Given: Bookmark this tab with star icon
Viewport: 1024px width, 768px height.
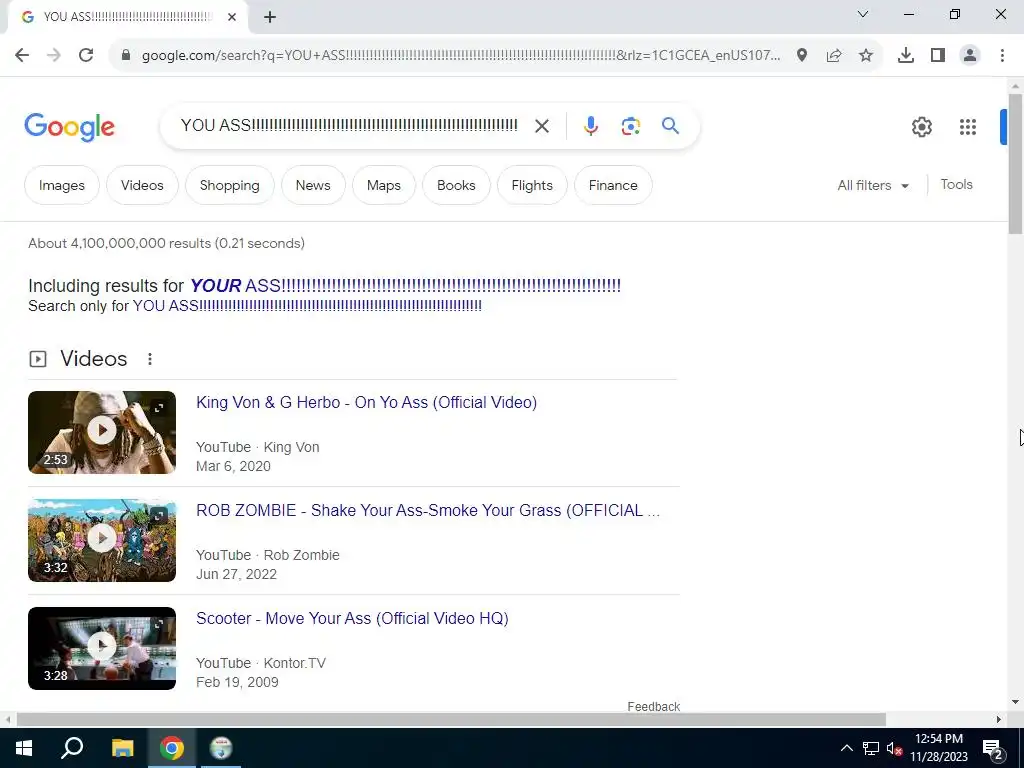Looking at the screenshot, I should coord(866,56).
